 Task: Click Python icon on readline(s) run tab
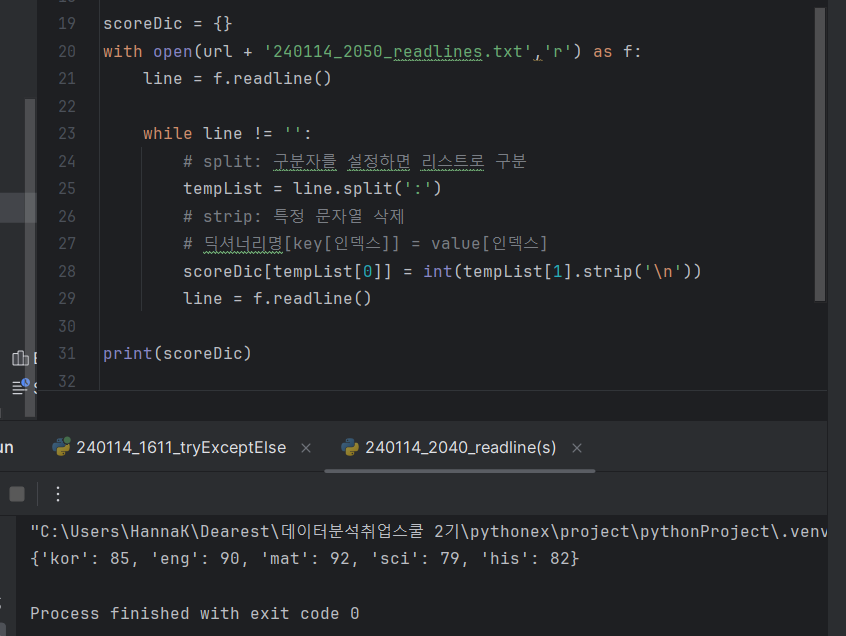click(x=350, y=447)
